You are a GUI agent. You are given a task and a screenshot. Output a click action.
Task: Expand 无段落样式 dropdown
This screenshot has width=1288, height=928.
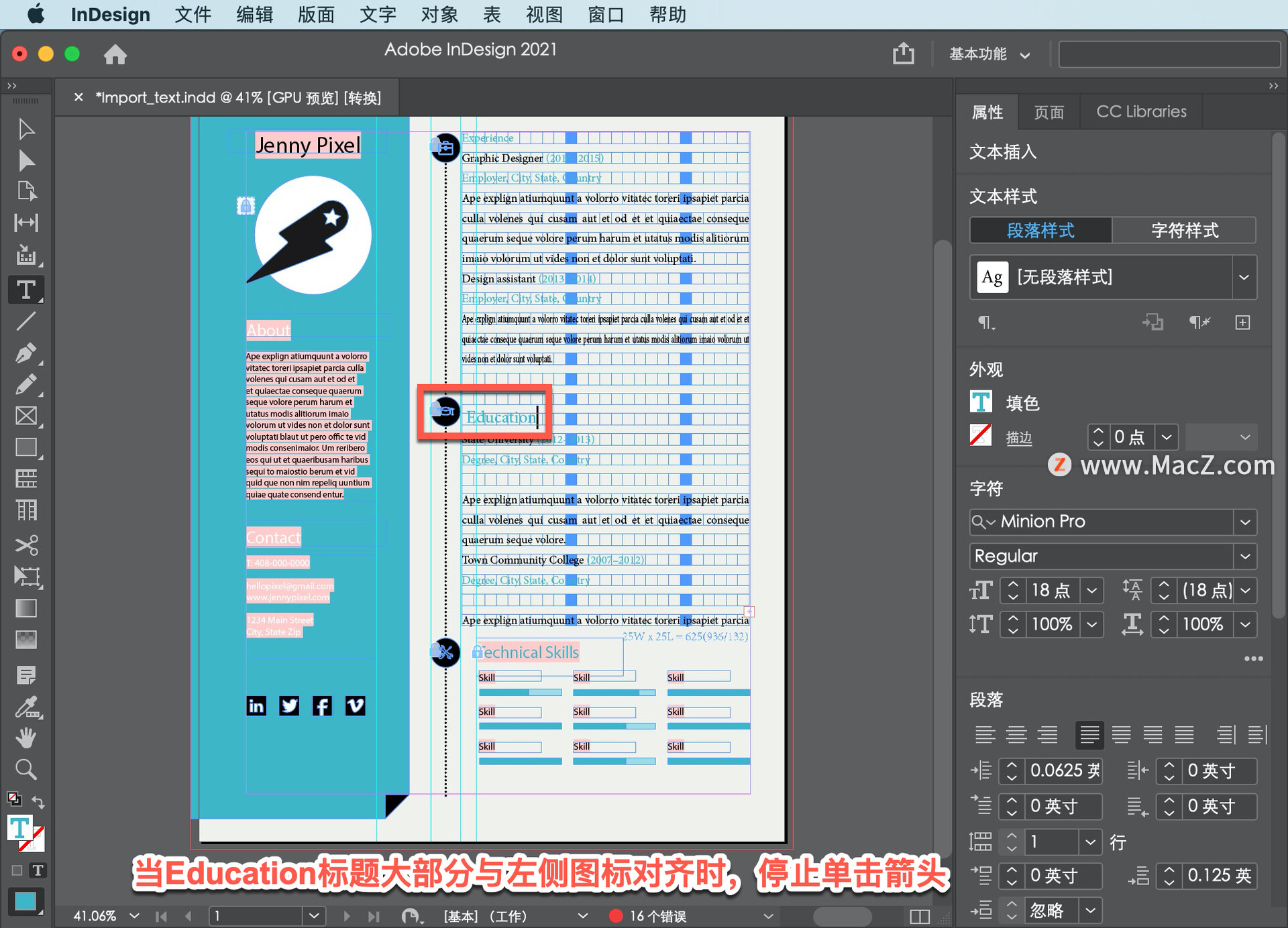(x=1253, y=278)
